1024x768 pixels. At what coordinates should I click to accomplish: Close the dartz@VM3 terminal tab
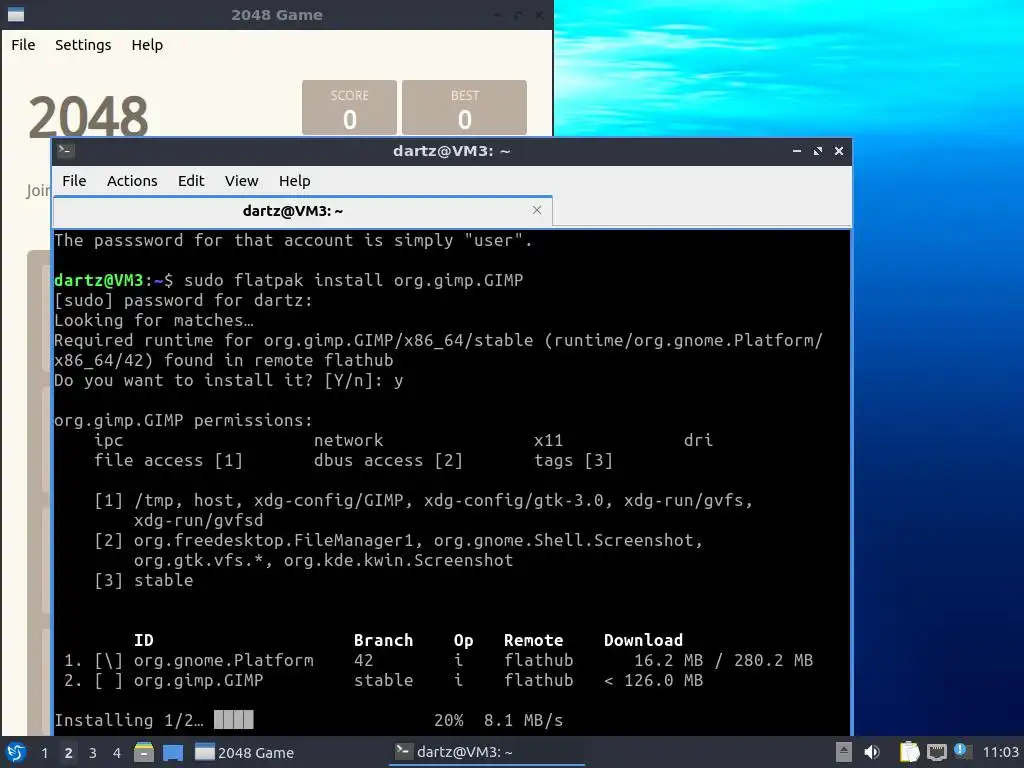coord(537,210)
